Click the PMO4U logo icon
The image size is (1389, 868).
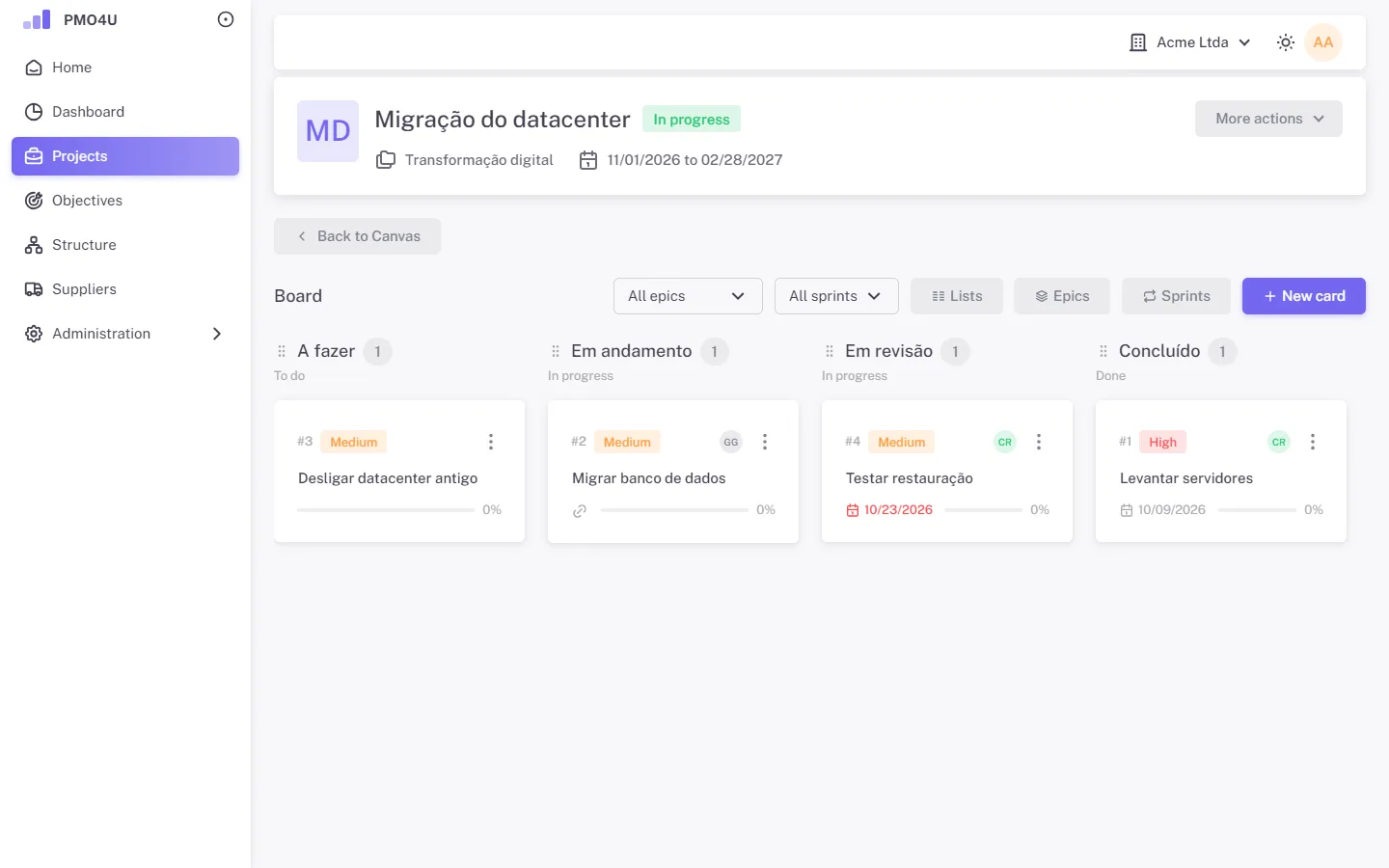[37, 19]
